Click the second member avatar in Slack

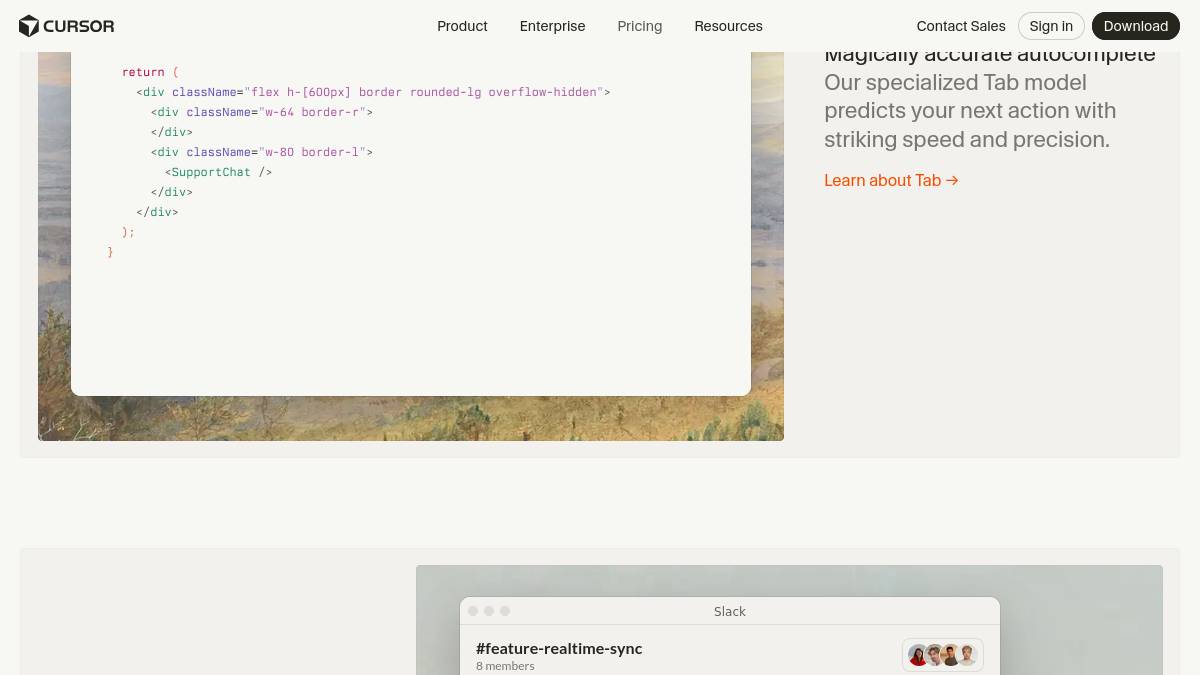tap(935, 655)
